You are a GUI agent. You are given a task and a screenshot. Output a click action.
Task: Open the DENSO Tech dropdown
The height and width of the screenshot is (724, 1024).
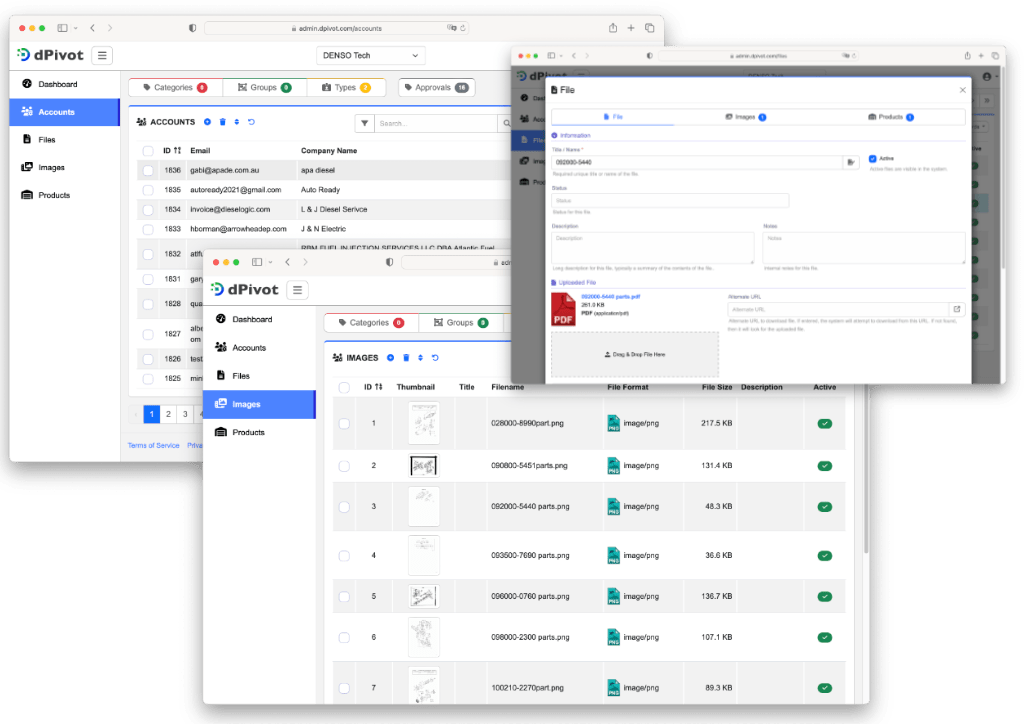coord(370,55)
